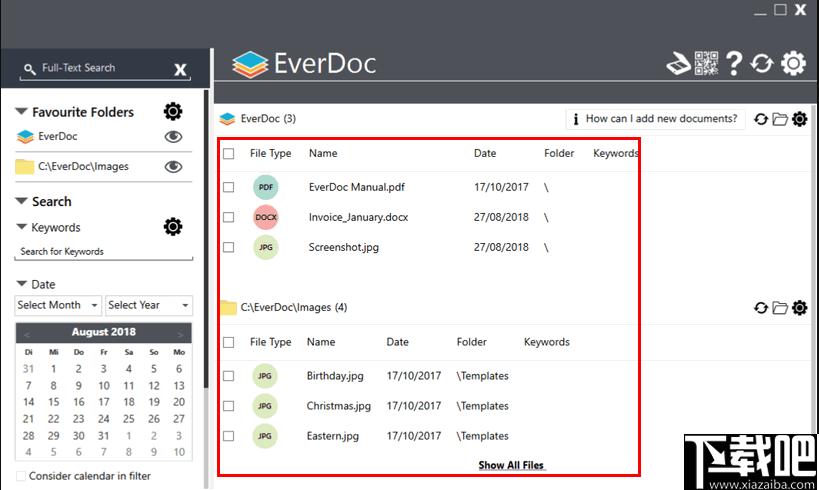Sort by Name column in Images list
This screenshot has width=819, height=490.
pyautogui.click(x=321, y=342)
